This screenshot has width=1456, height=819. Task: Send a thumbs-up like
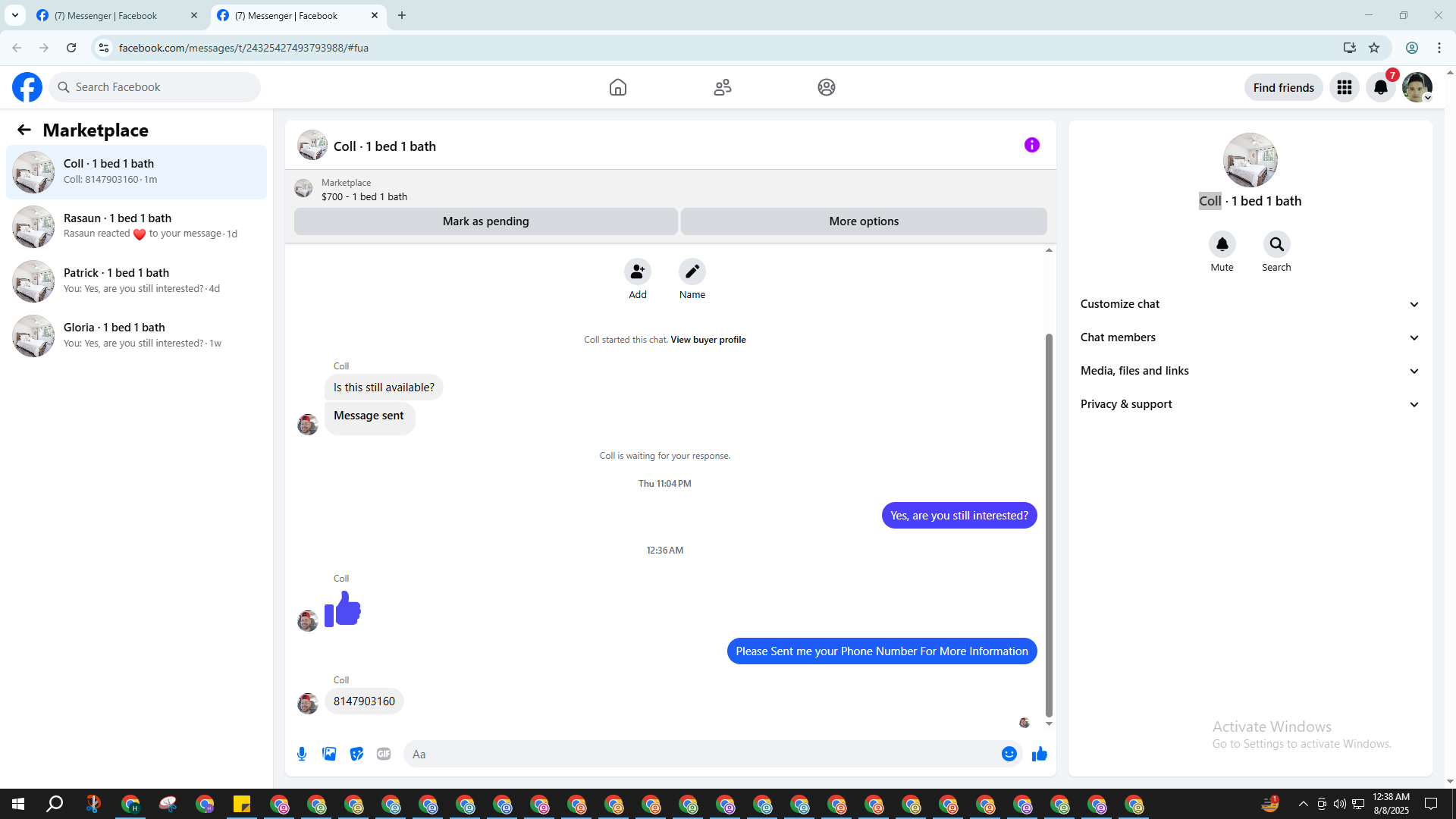1039,754
